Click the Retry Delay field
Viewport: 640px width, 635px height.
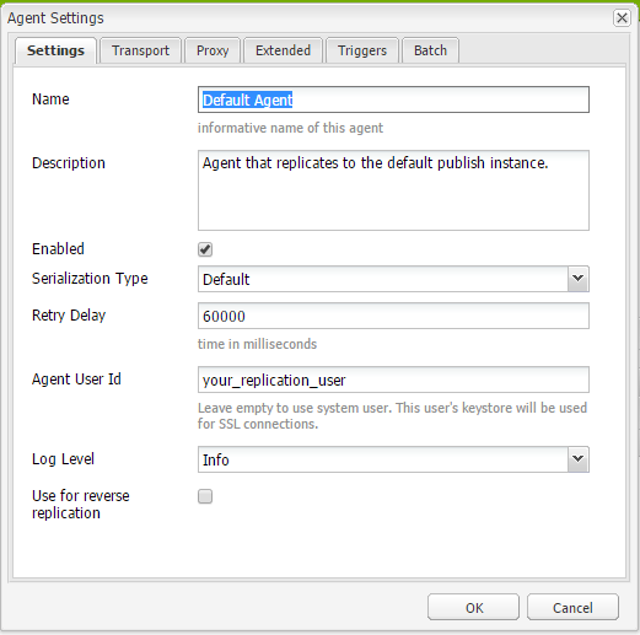click(x=393, y=316)
